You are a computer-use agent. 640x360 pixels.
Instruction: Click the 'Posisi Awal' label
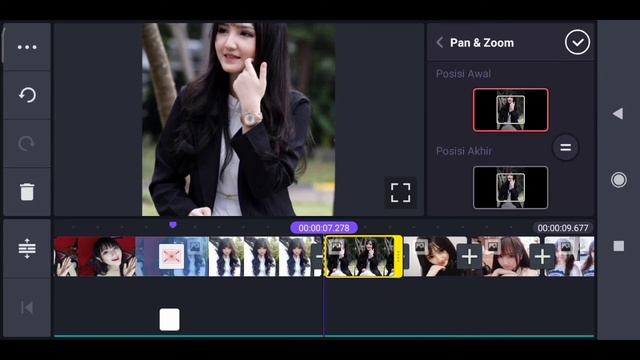[463, 74]
